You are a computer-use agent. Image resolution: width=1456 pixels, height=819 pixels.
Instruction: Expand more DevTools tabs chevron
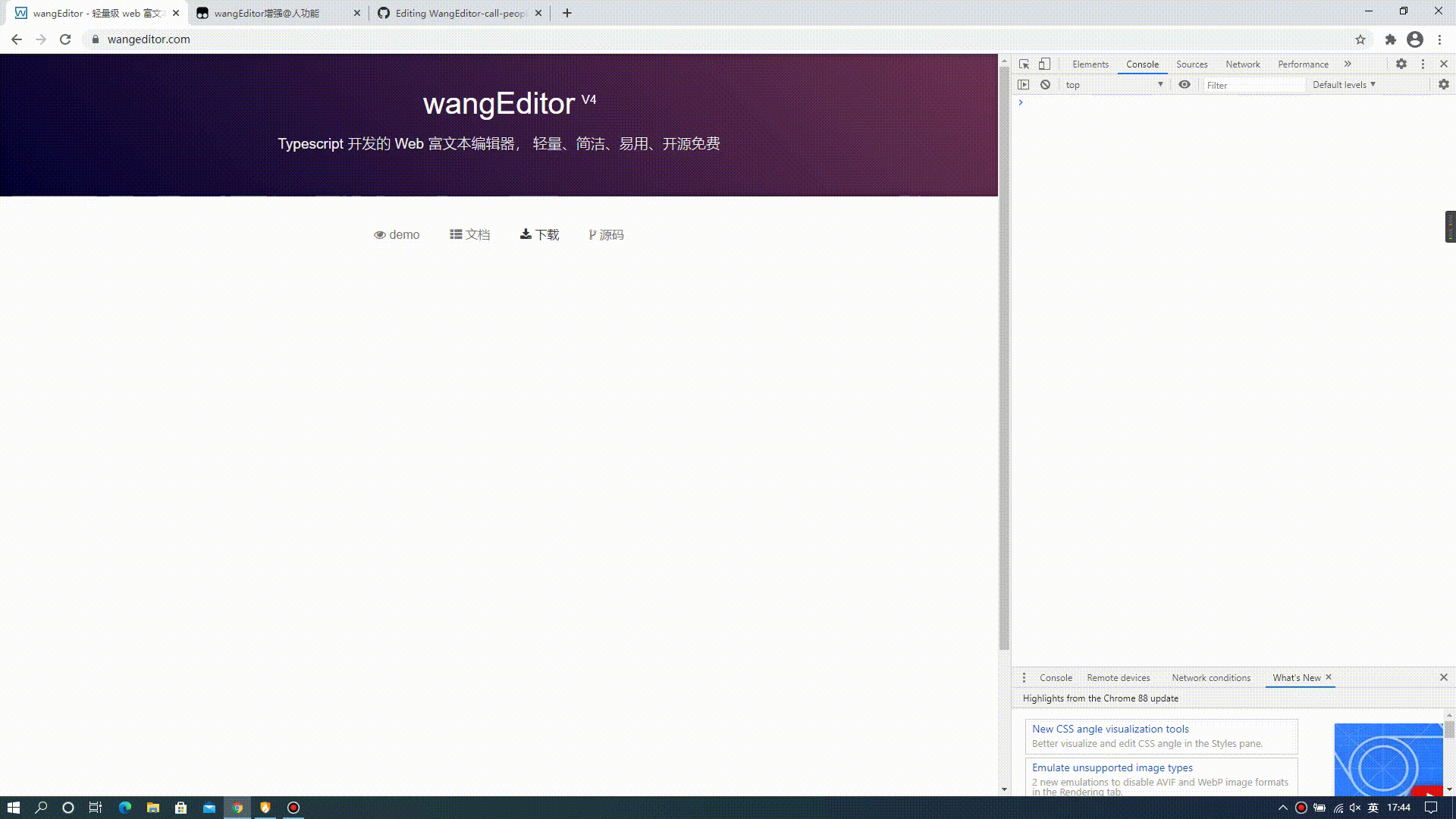click(x=1348, y=64)
